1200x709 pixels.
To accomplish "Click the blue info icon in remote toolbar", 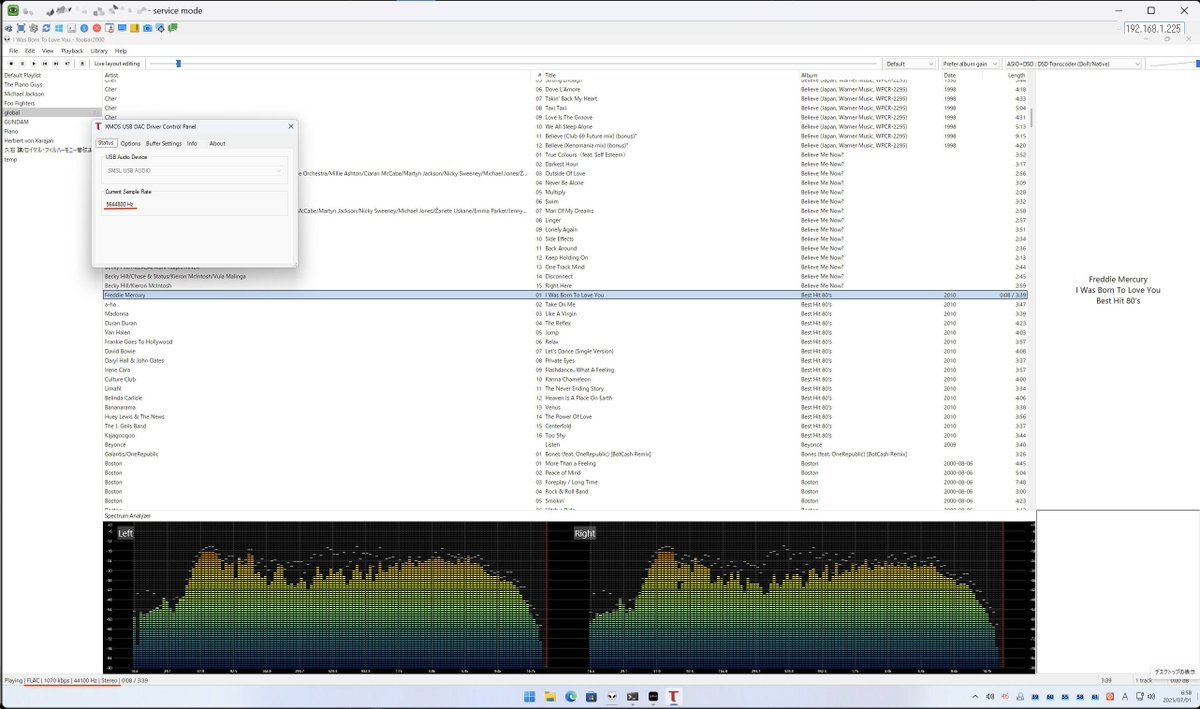I will coord(84,28).
